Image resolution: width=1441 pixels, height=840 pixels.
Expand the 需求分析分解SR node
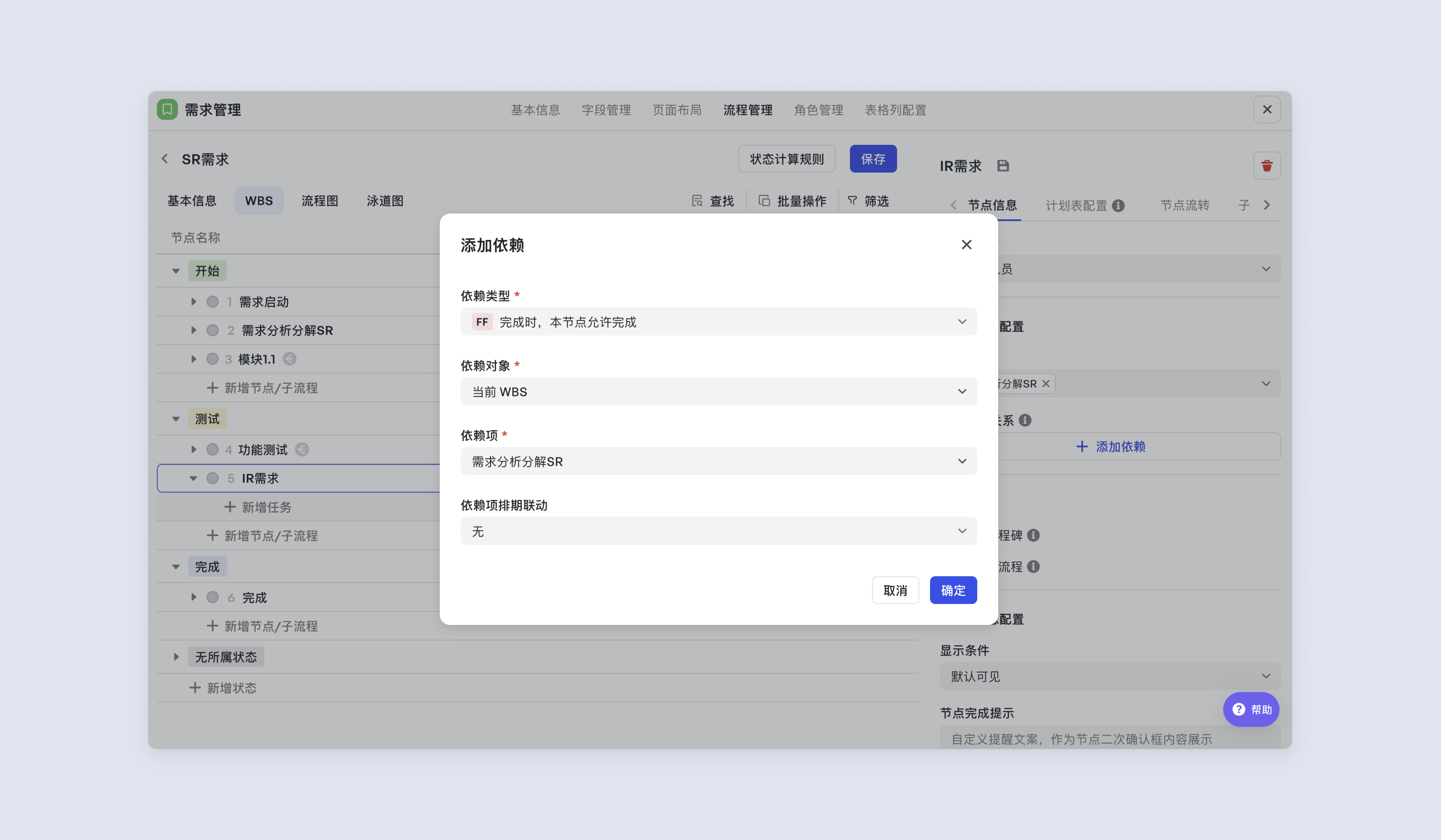(193, 330)
